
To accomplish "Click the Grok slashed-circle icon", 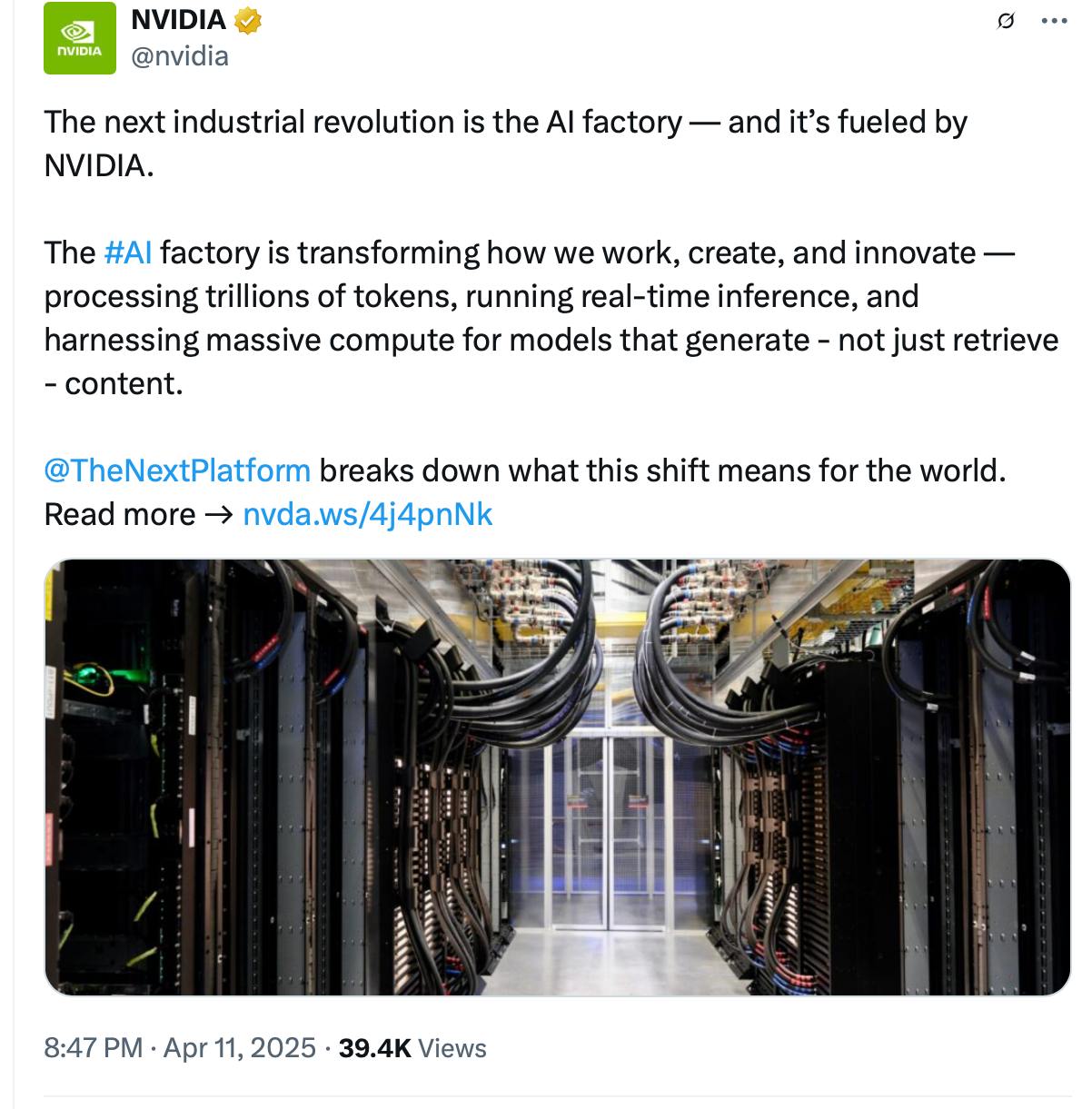I will tap(1006, 22).
